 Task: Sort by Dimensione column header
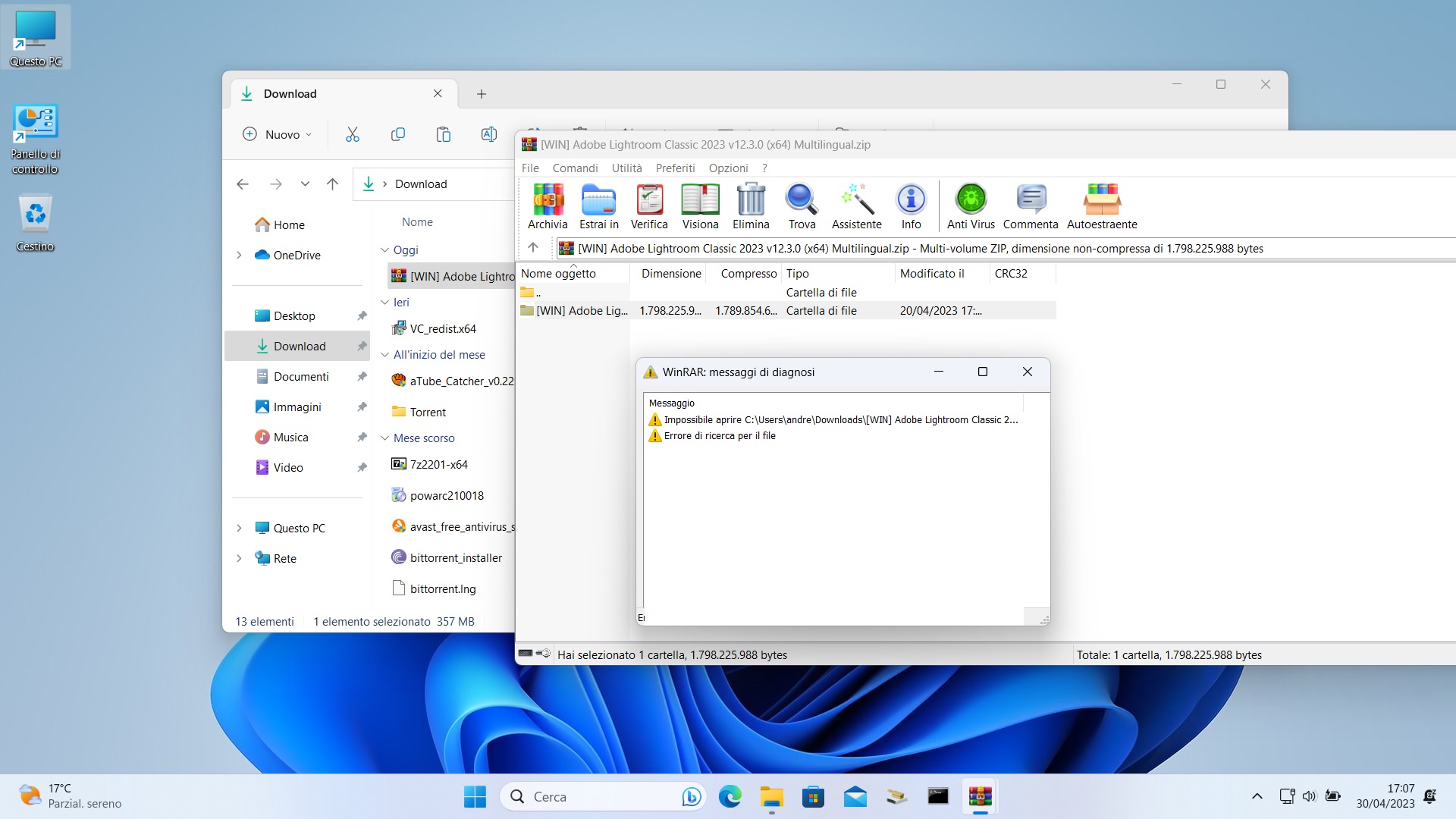coord(668,273)
